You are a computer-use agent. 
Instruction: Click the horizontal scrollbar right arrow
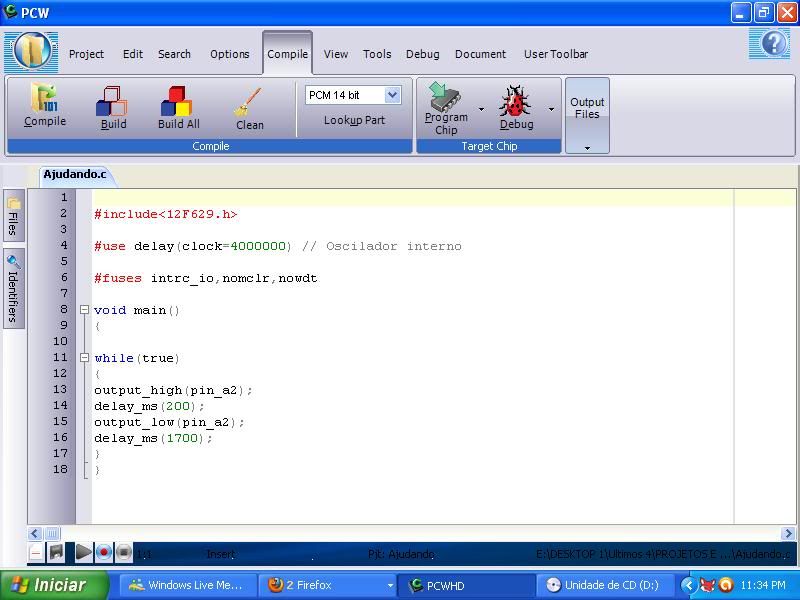click(x=788, y=534)
